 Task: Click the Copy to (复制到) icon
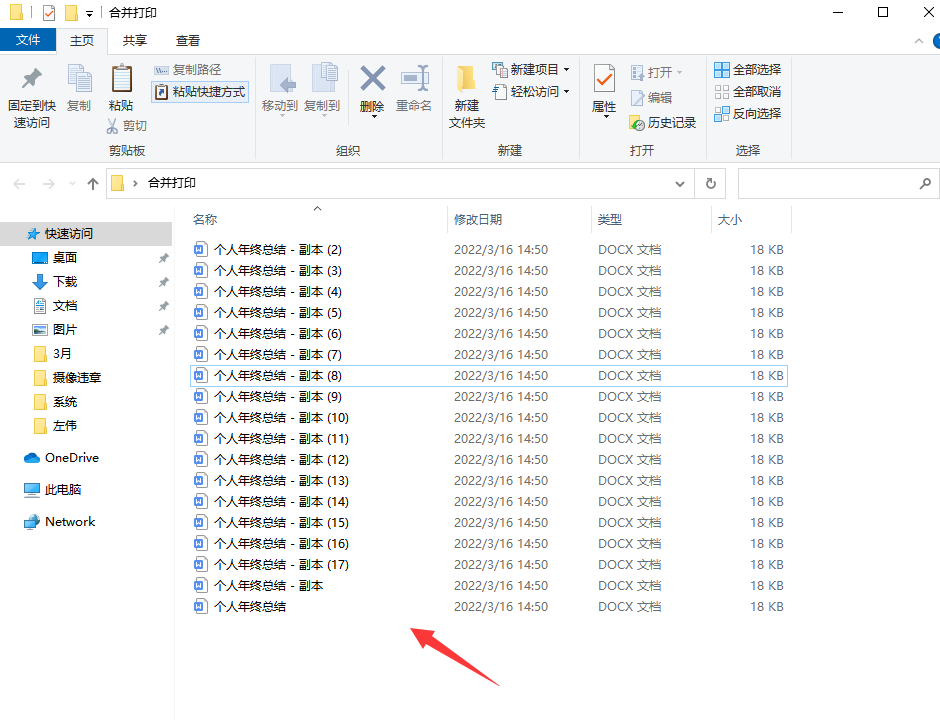[x=323, y=79]
